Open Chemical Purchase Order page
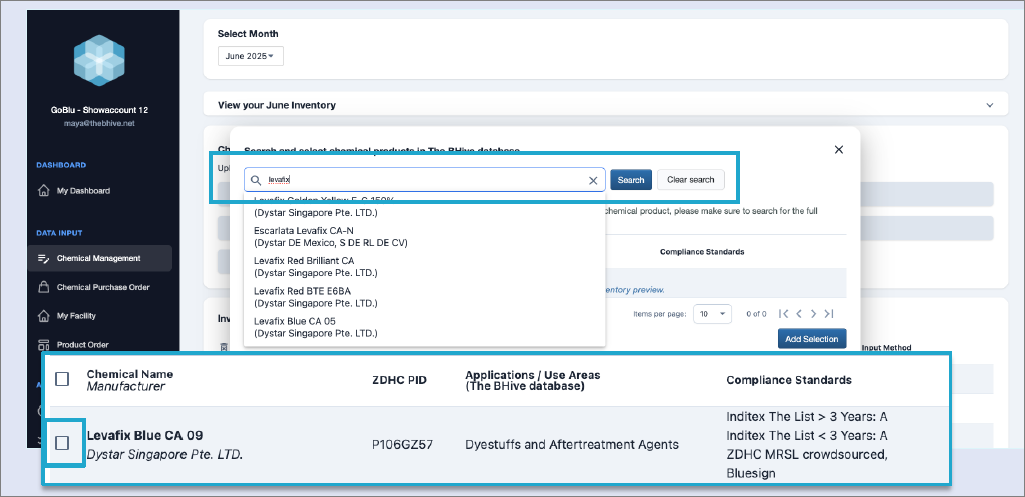 click(103, 287)
